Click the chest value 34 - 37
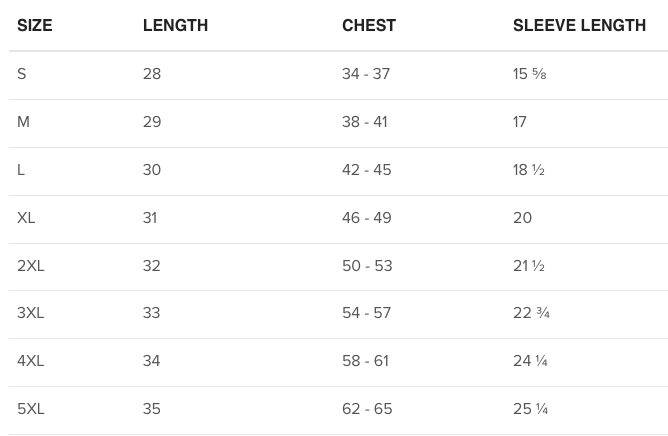This screenshot has width=668, height=436. pyautogui.click(x=366, y=74)
